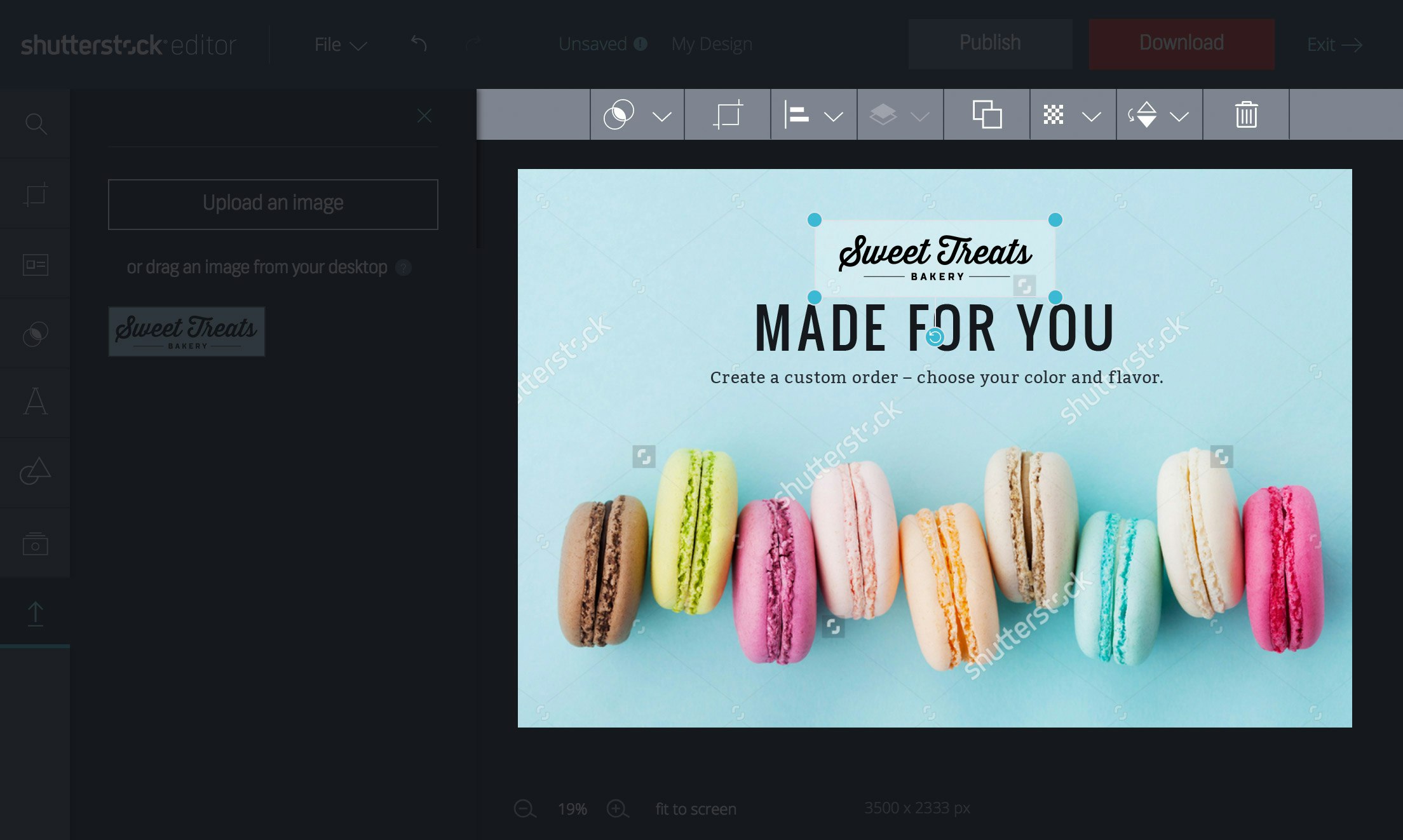Screen dimensions: 1403x840
Task: Open the Text tool in the sidebar
Action: click(36, 402)
